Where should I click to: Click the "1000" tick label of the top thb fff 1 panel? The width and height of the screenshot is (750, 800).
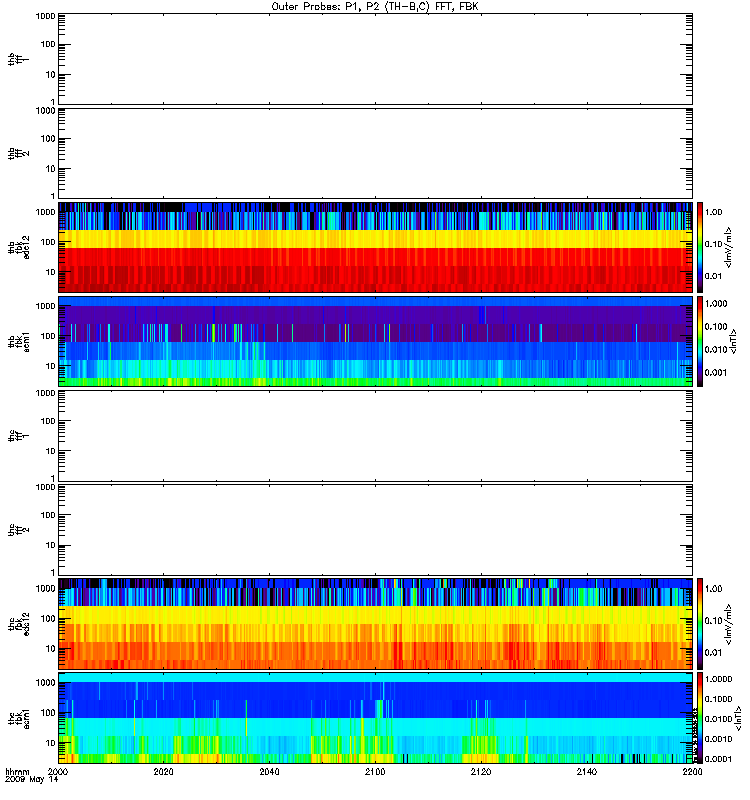point(45,16)
